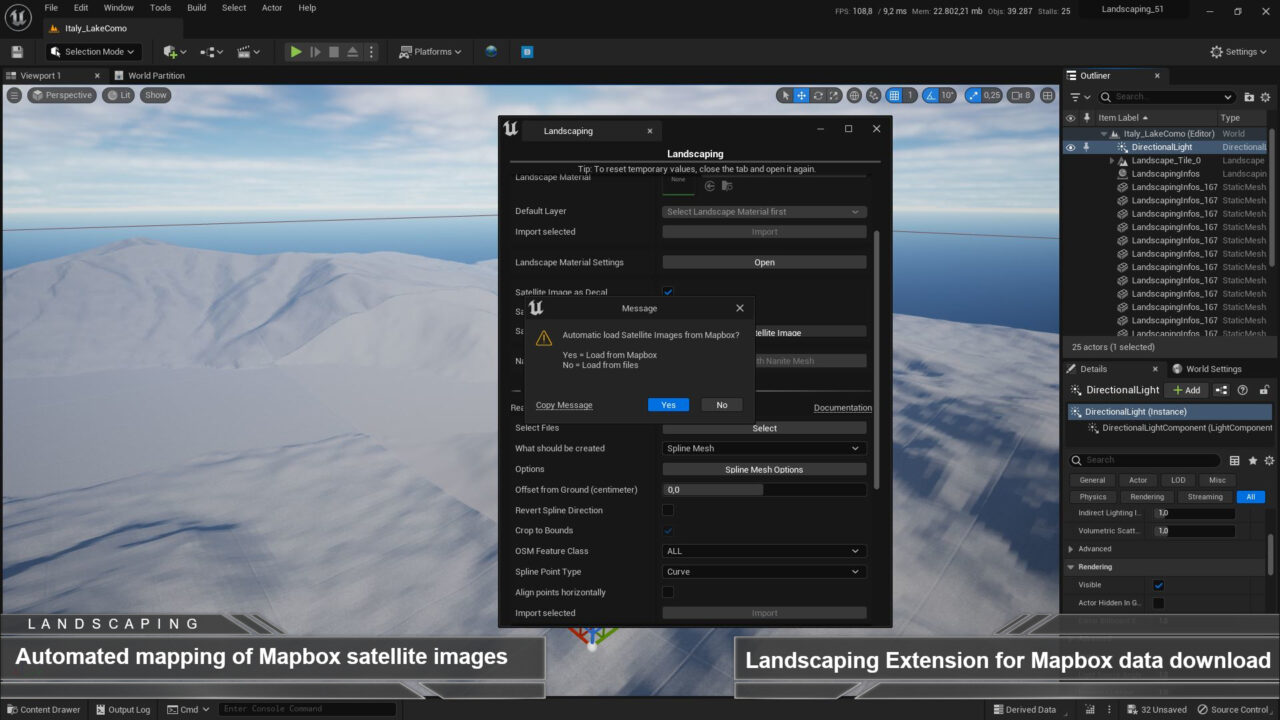
Task: Click the Enter Console Command input field
Action: 307,709
